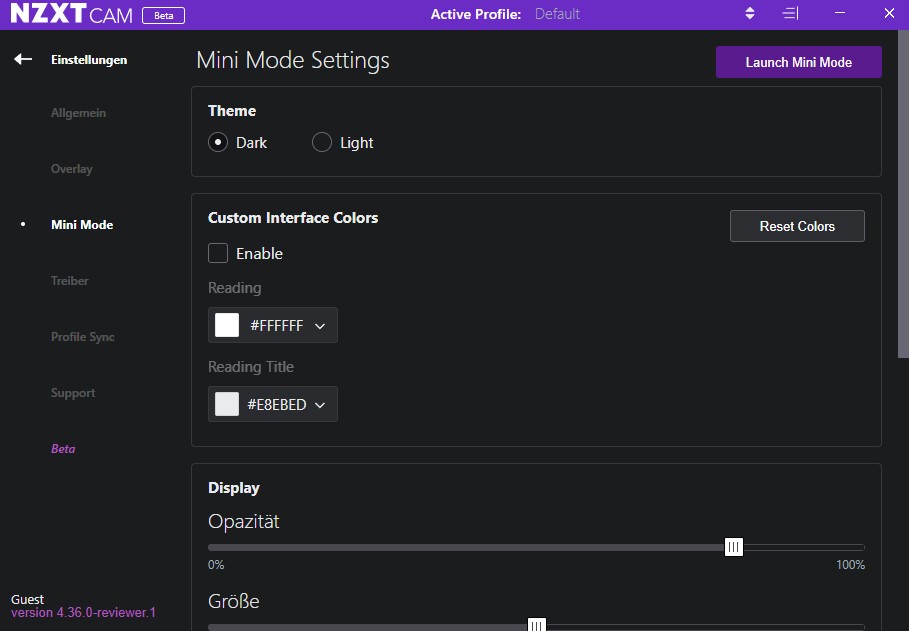Navigate to the Support section
The image size is (909, 631).
73,393
